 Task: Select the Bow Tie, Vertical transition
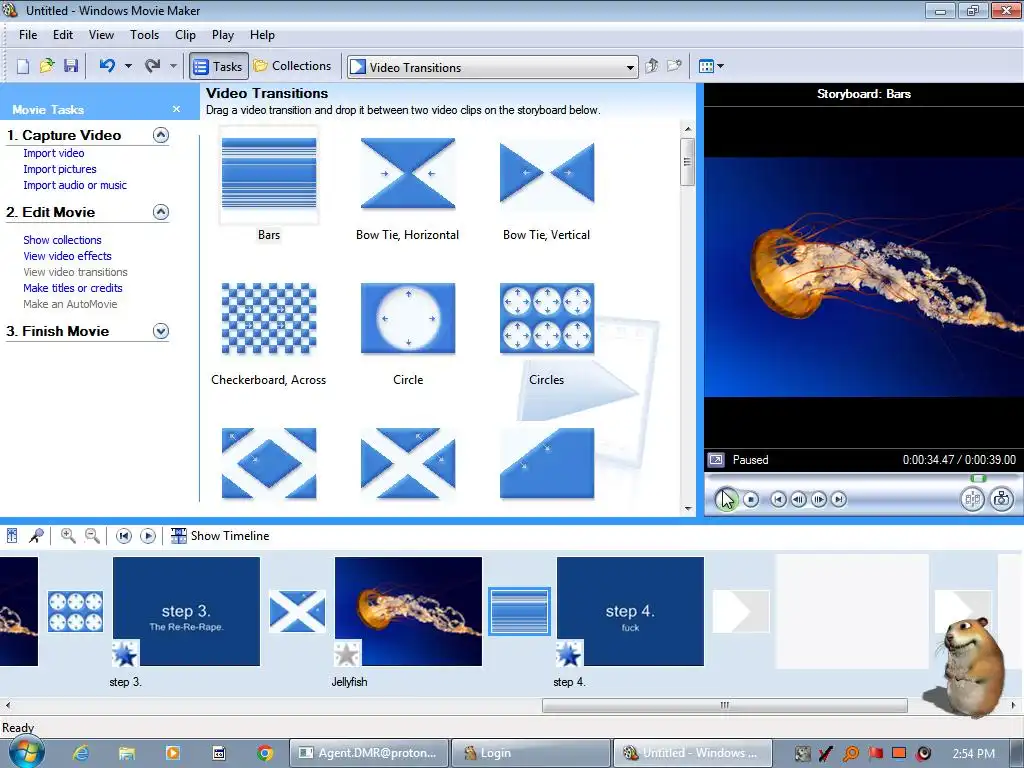click(x=547, y=174)
